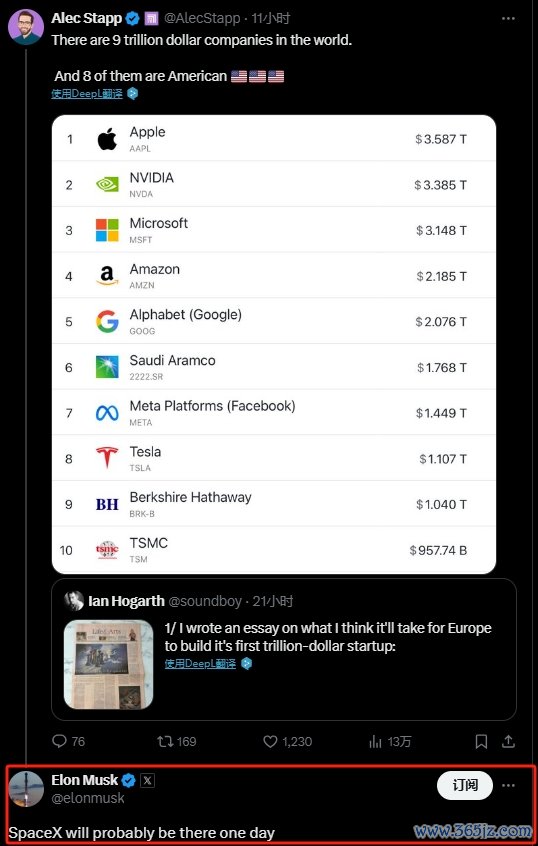The image size is (538, 846).
Task: Click the retweet icon showing 169
Action: (x=165, y=741)
